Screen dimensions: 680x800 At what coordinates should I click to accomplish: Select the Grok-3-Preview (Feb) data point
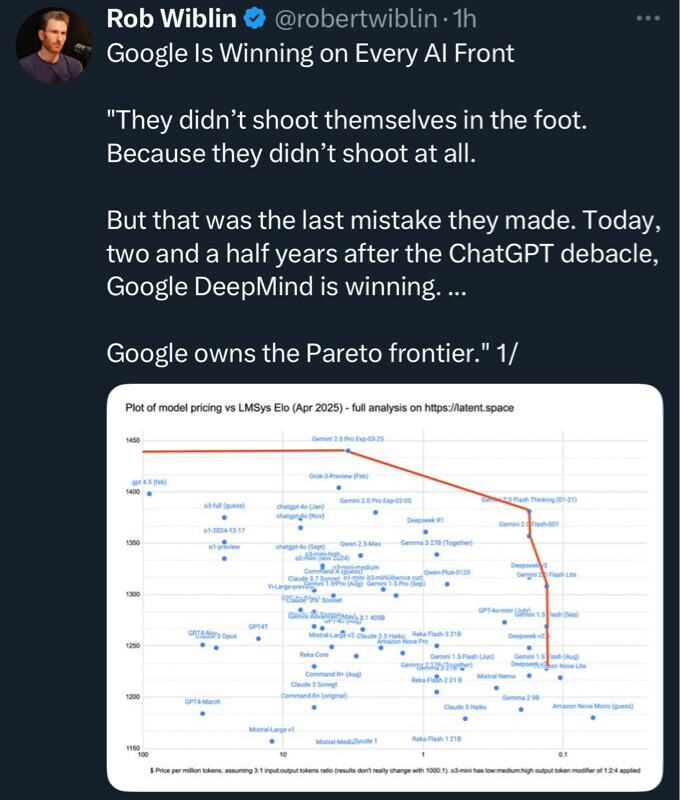coord(339,487)
